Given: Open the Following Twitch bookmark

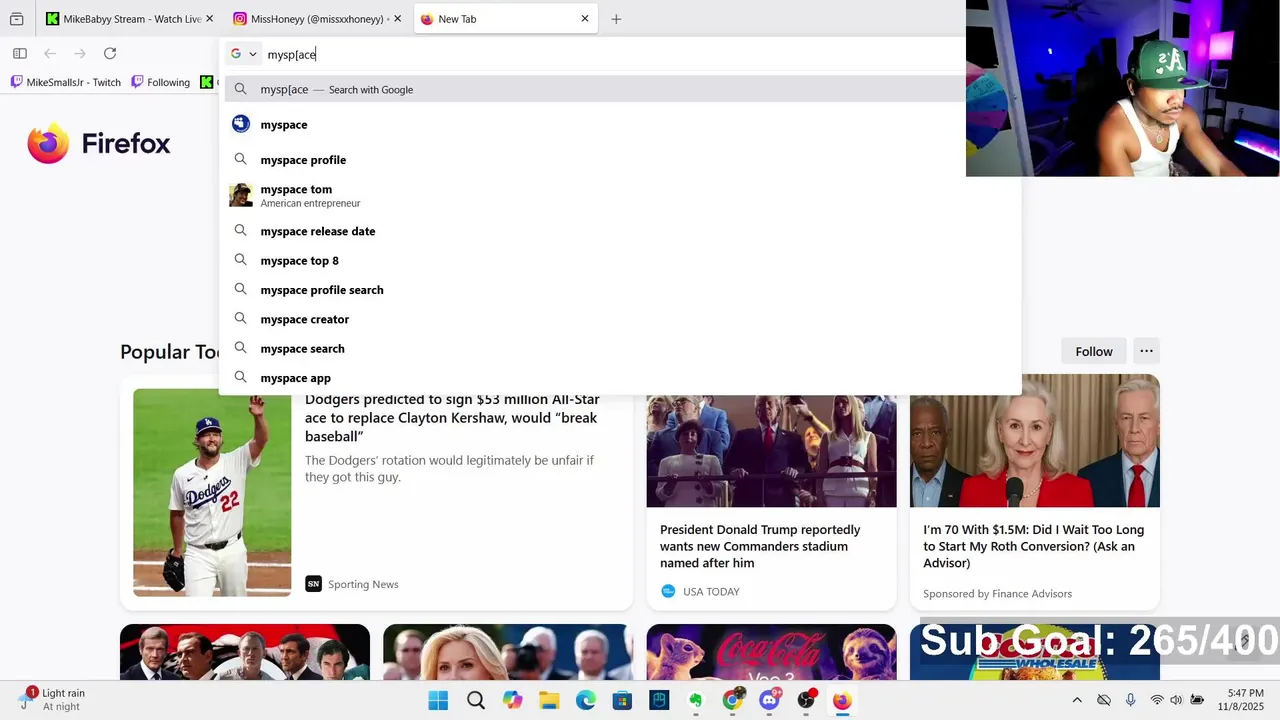Looking at the screenshot, I should point(160,82).
